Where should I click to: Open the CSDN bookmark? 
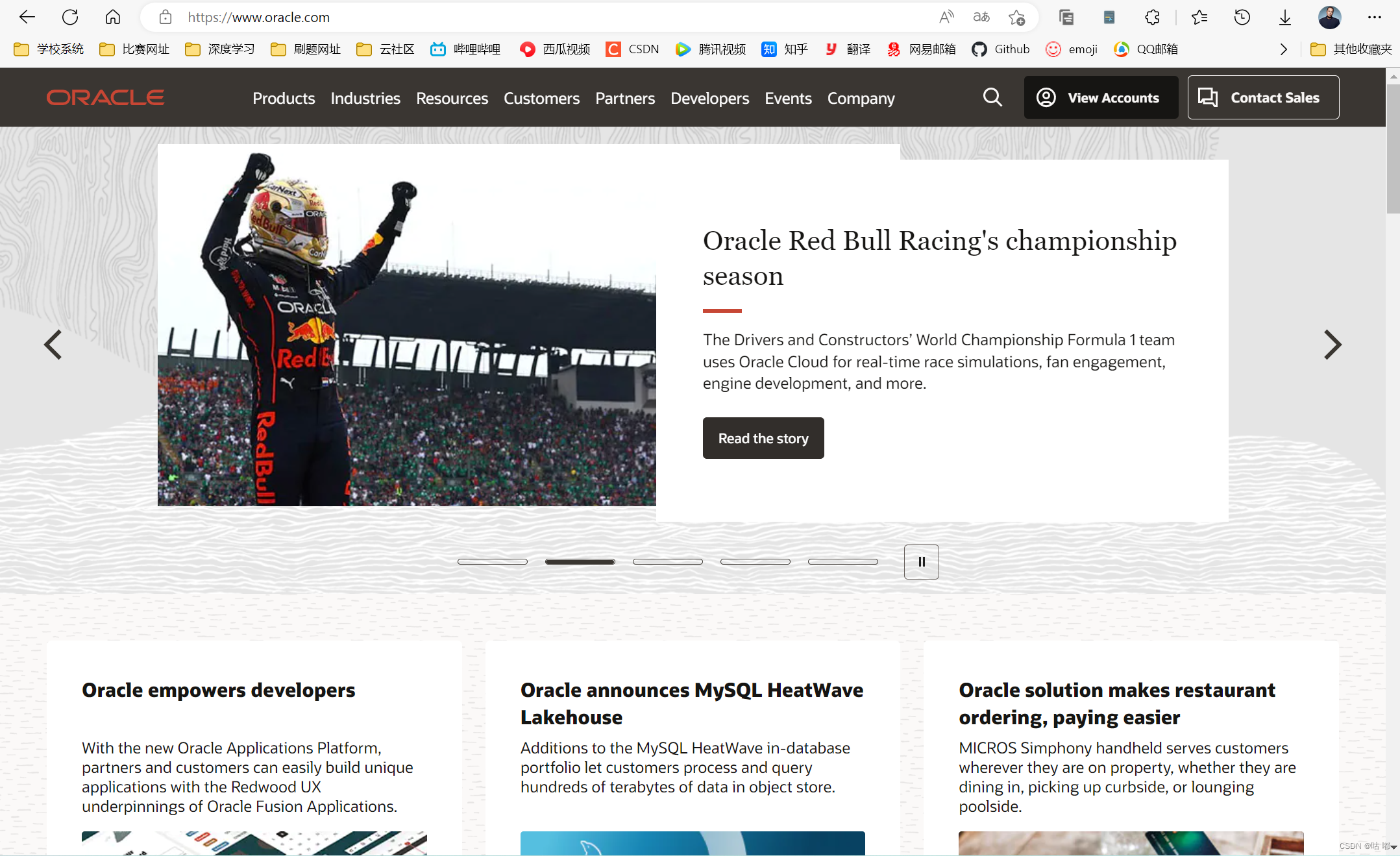632,49
